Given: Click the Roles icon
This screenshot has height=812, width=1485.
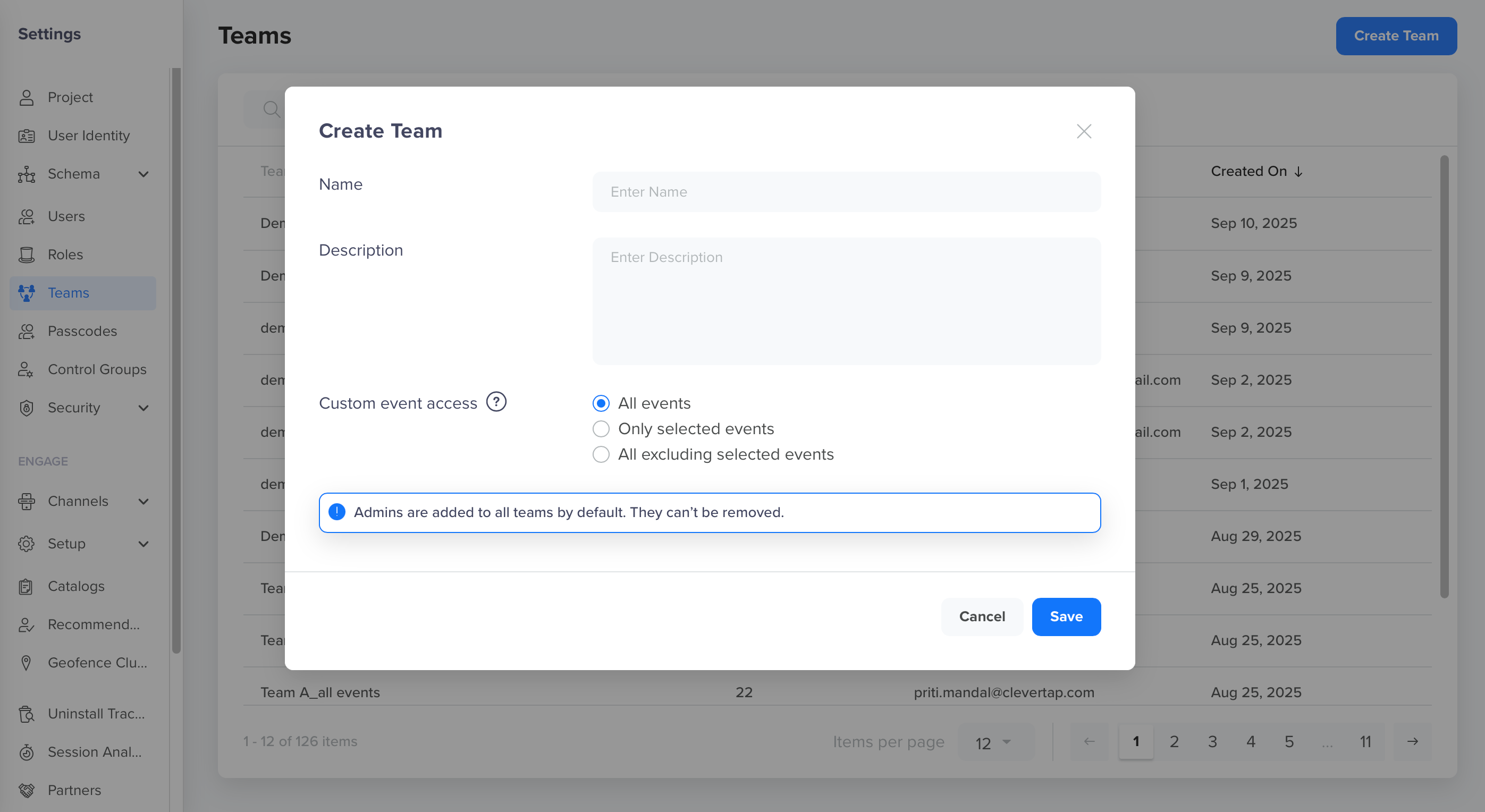Looking at the screenshot, I should 27,254.
